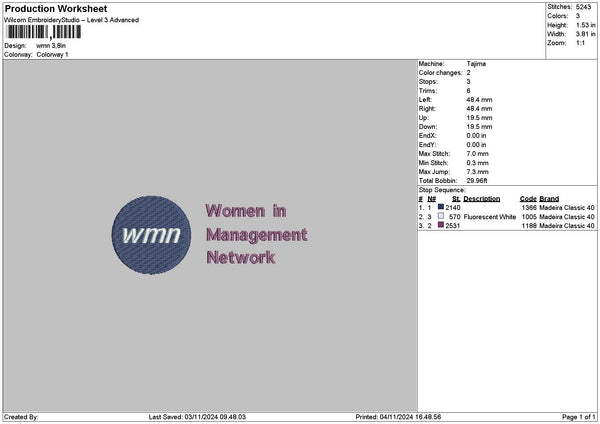Viewport: 600px width, 424px height.
Task: Click the Color changes value 2
Action: pos(468,73)
